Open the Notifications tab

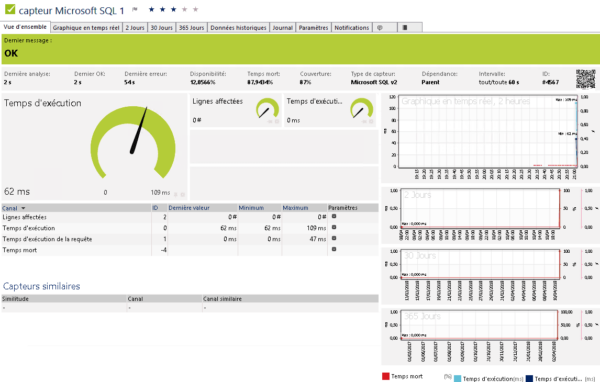352,28
